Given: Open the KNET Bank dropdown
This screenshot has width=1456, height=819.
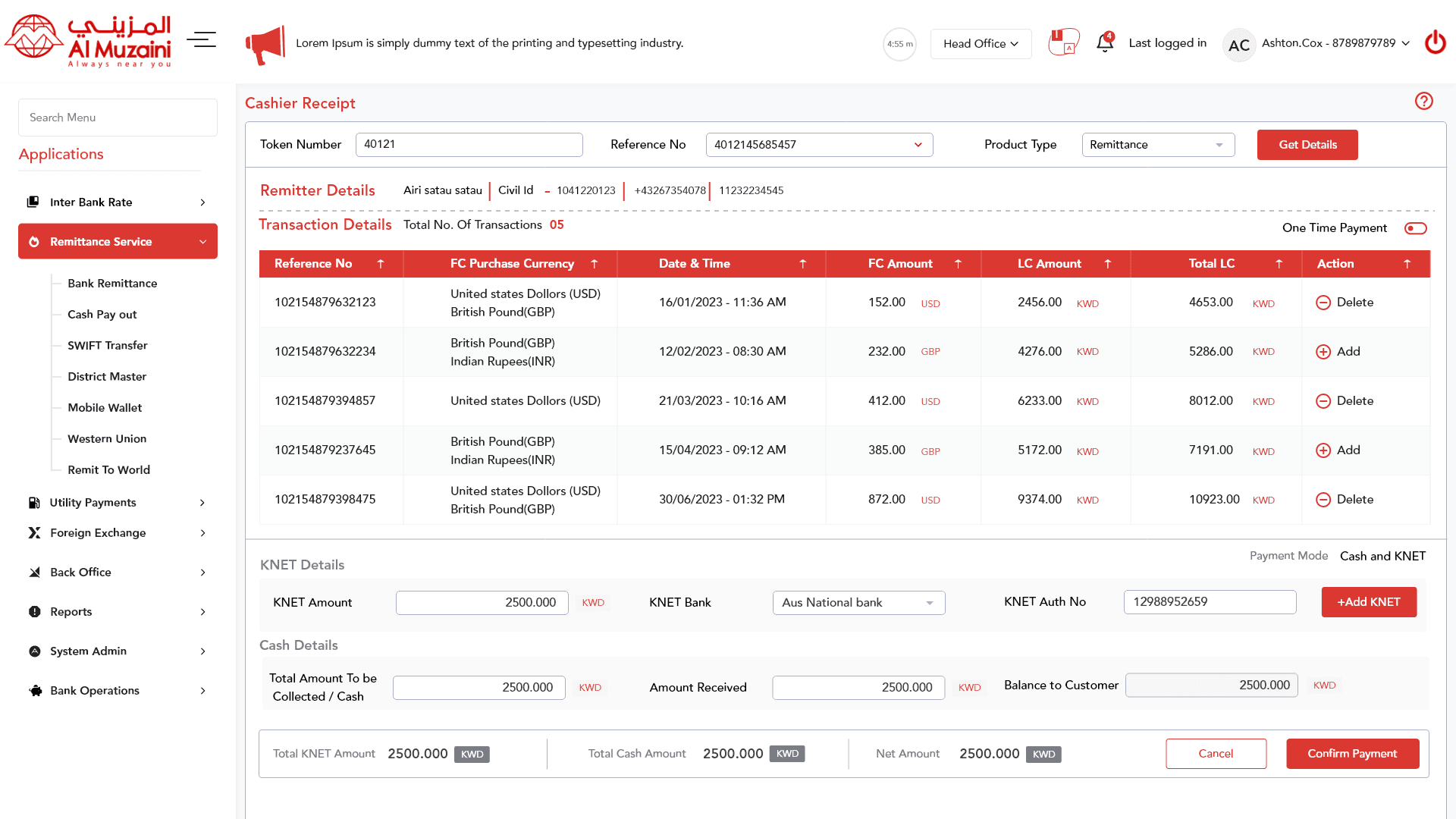Looking at the screenshot, I should (858, 603).
